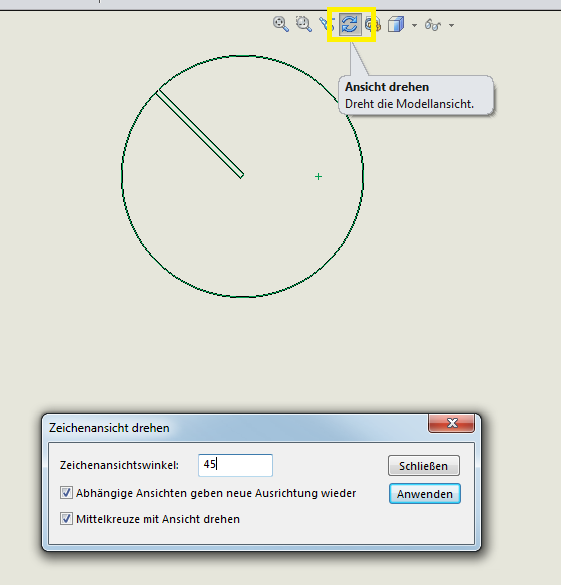Select the Zoom to Area icon
The width and height of the screenshot is (561, 585).
tap(304, 24)
